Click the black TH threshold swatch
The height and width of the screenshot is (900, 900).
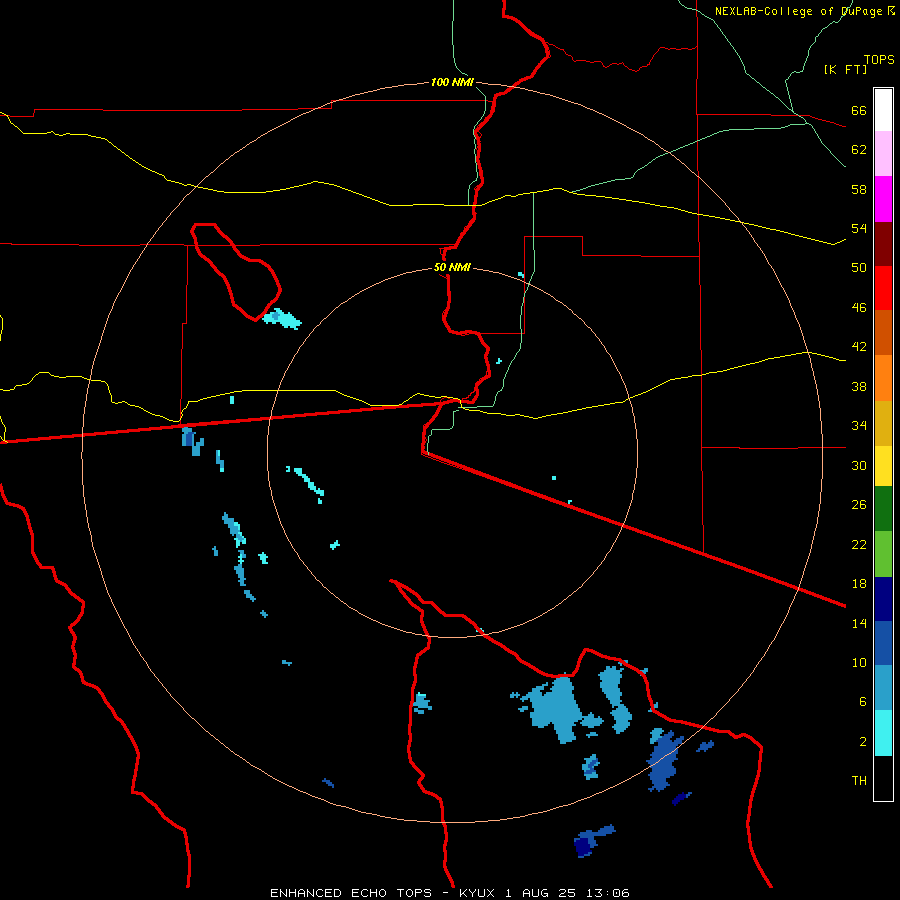pos(883,778)
